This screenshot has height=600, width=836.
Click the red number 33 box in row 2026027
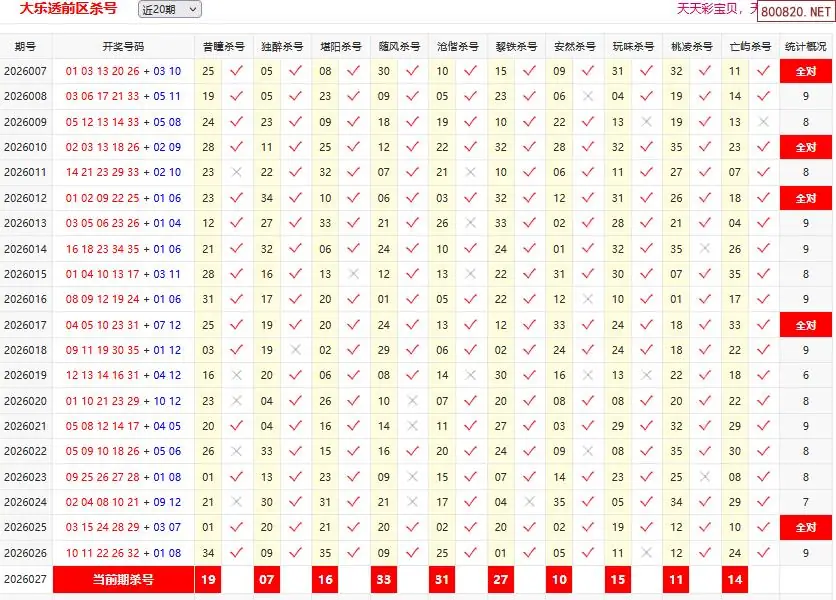coord(384,579)
